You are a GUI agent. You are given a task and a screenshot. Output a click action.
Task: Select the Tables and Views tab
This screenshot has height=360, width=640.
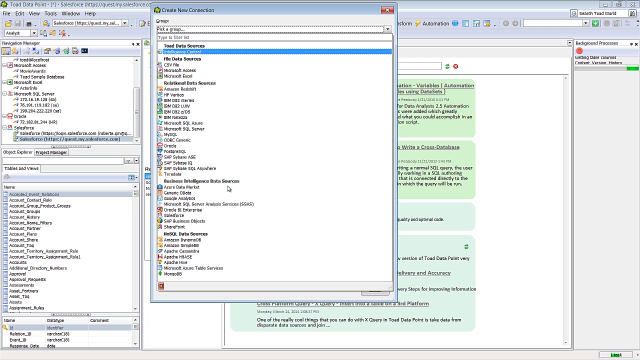pos(21,168)
